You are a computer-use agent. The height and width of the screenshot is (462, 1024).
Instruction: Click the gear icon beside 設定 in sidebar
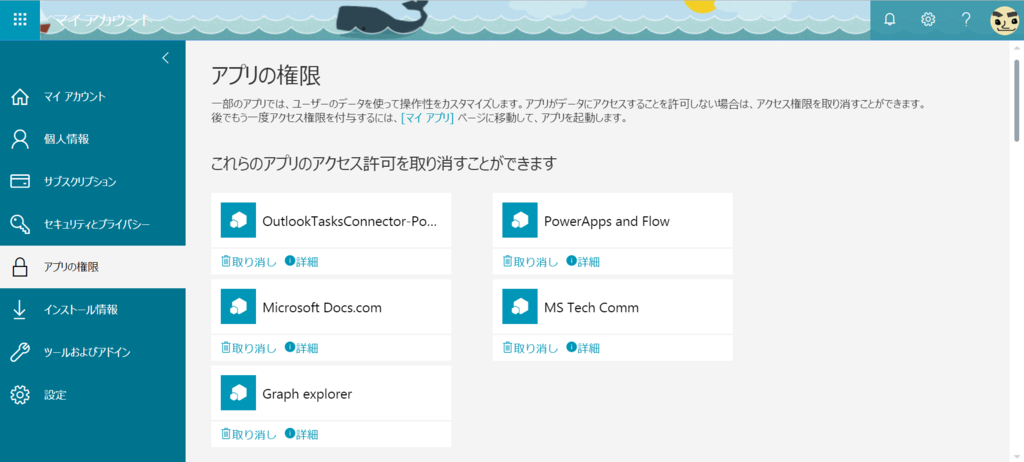coord(20,395)
